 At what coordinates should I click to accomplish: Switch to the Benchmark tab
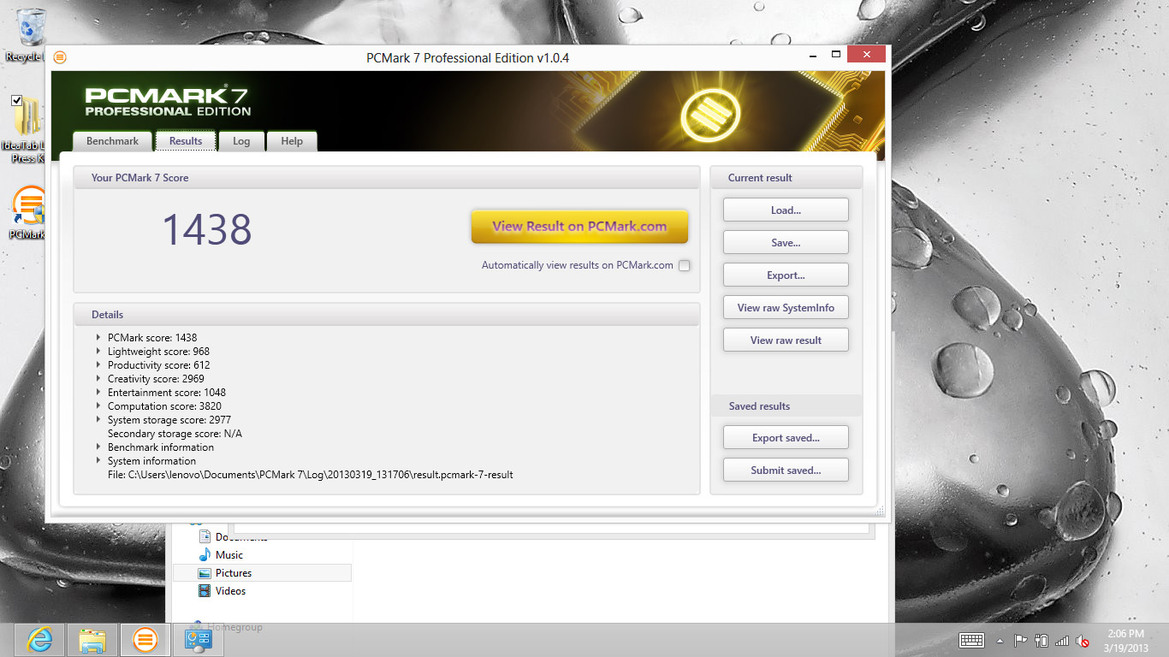coord(113,141)
